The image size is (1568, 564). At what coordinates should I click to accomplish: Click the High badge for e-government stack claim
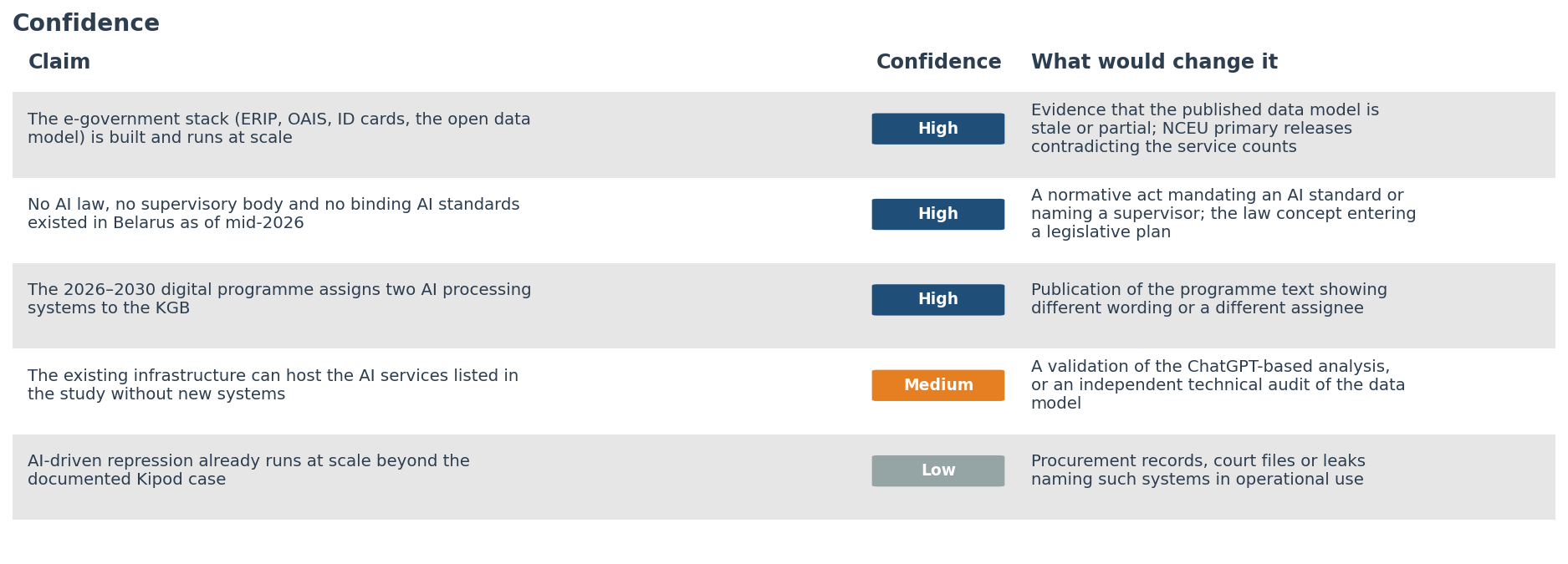[x=937, y=129]
